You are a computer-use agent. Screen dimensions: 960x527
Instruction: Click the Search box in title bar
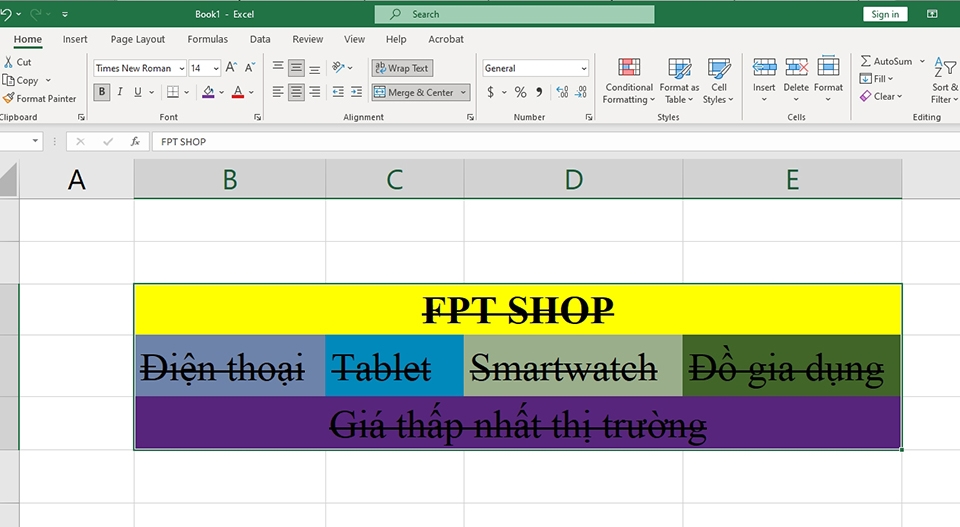click(514, 14)
